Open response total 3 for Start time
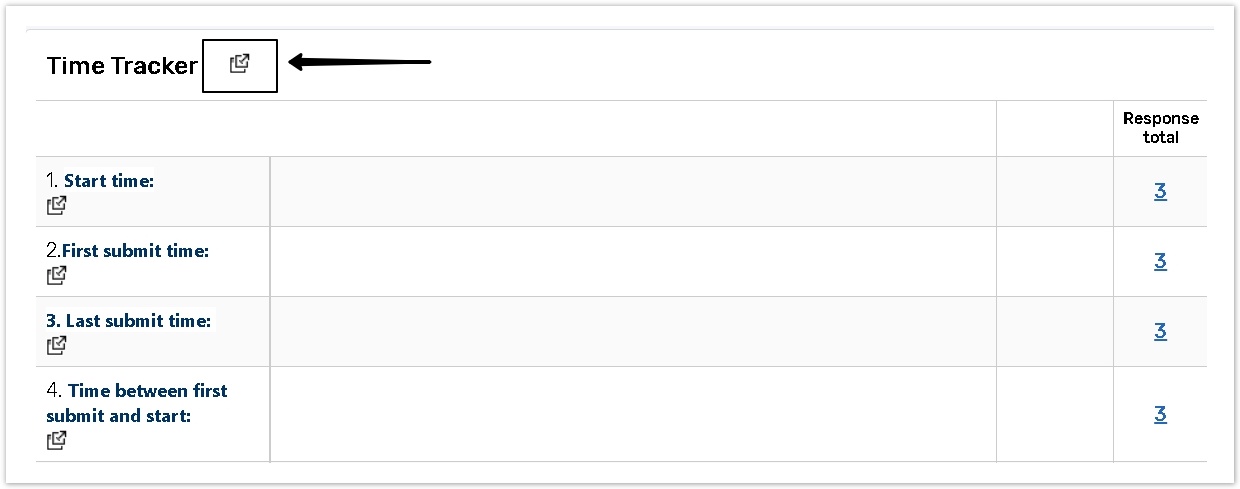1240x489 pixels. (x=1160, y=191)
